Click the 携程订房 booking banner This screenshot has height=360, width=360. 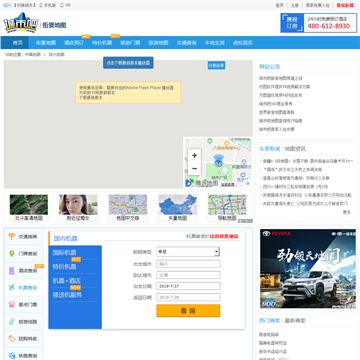pyautogui.click(x=318, y=23)
